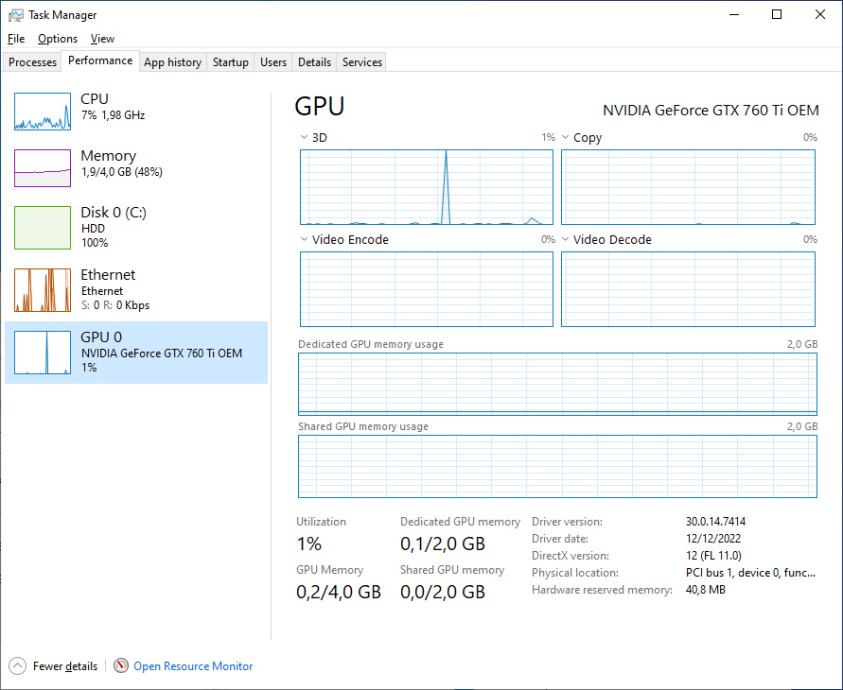843x690 pixels.
Task: Go to the Startup tab
Action: click(x=230, y=62)
